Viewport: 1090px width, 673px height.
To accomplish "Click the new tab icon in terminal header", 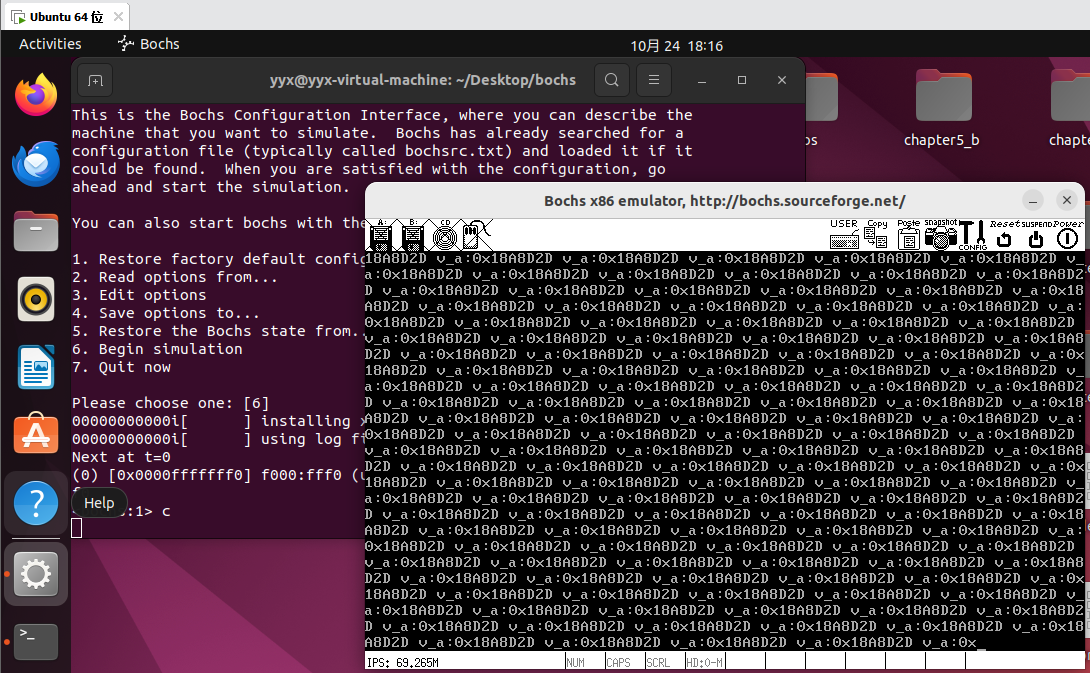I will (95, 81).
